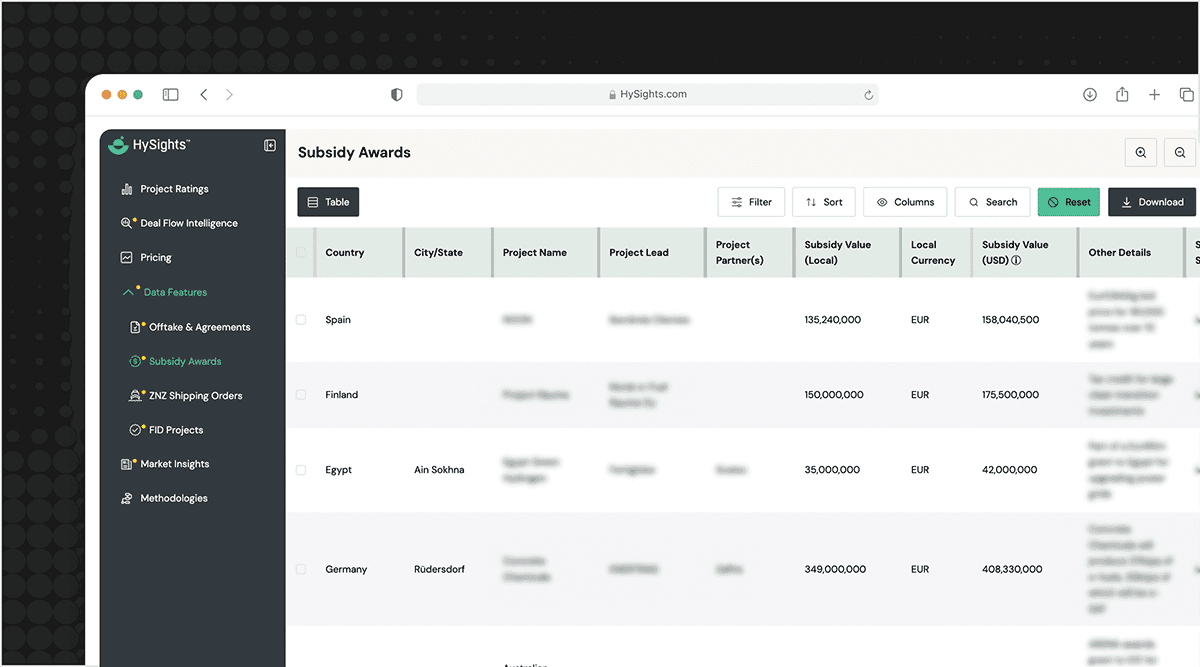Collapse the HySights sidebar panel icon
This screenshot has width=1200, height=667.
(270, 145)
